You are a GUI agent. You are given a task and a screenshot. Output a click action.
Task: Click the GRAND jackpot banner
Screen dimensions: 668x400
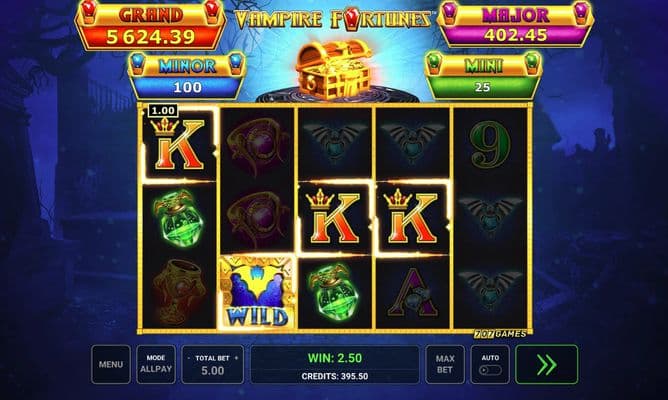tap(150, 26)
